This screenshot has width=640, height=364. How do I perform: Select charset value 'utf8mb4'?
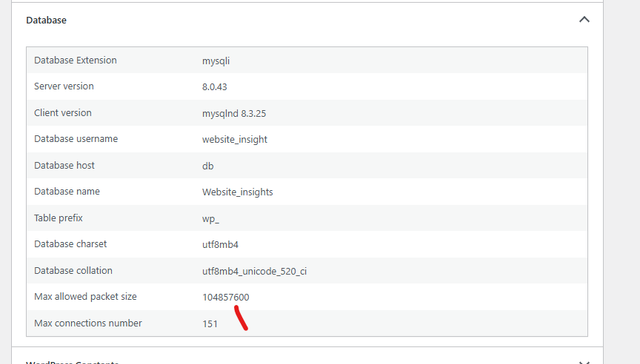220,245
